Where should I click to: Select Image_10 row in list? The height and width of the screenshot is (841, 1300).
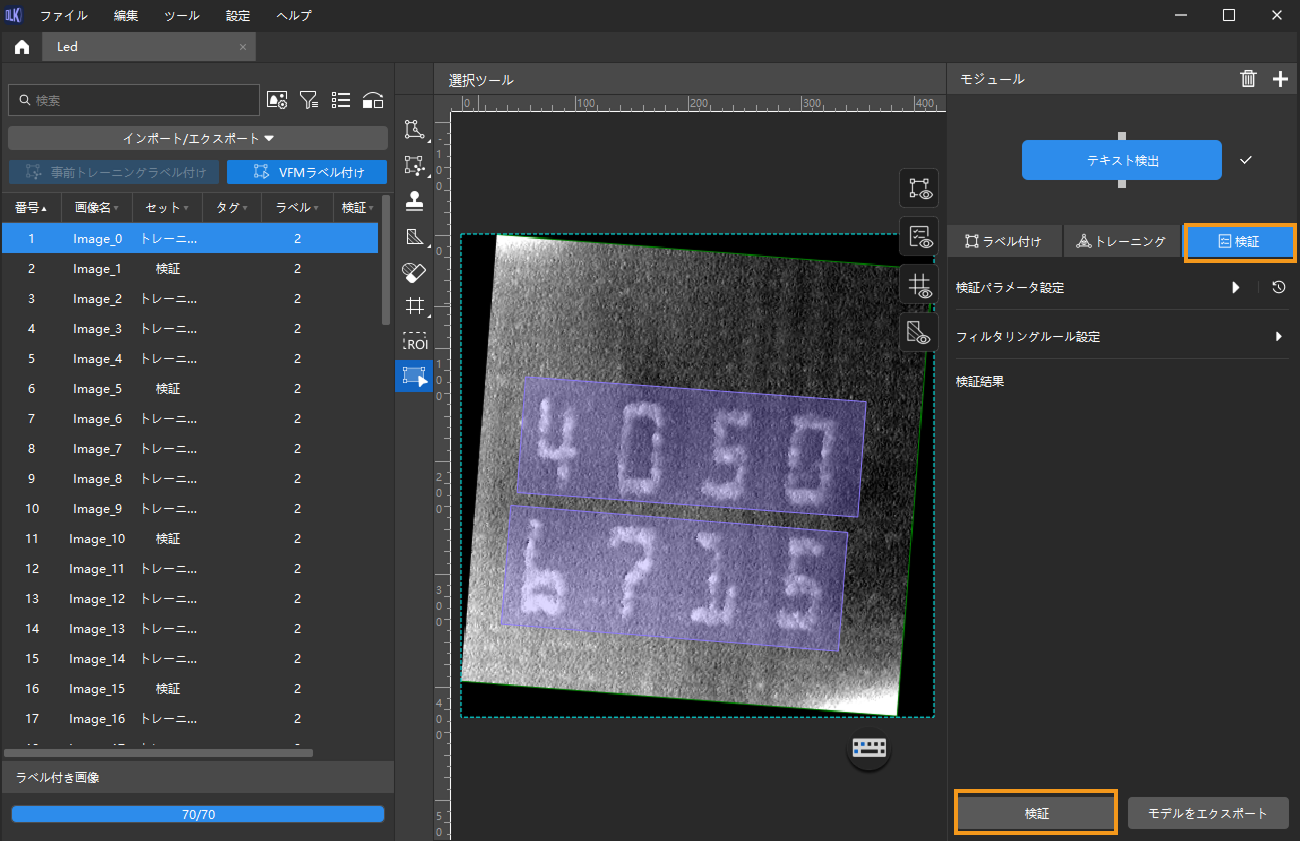point(190,539)
